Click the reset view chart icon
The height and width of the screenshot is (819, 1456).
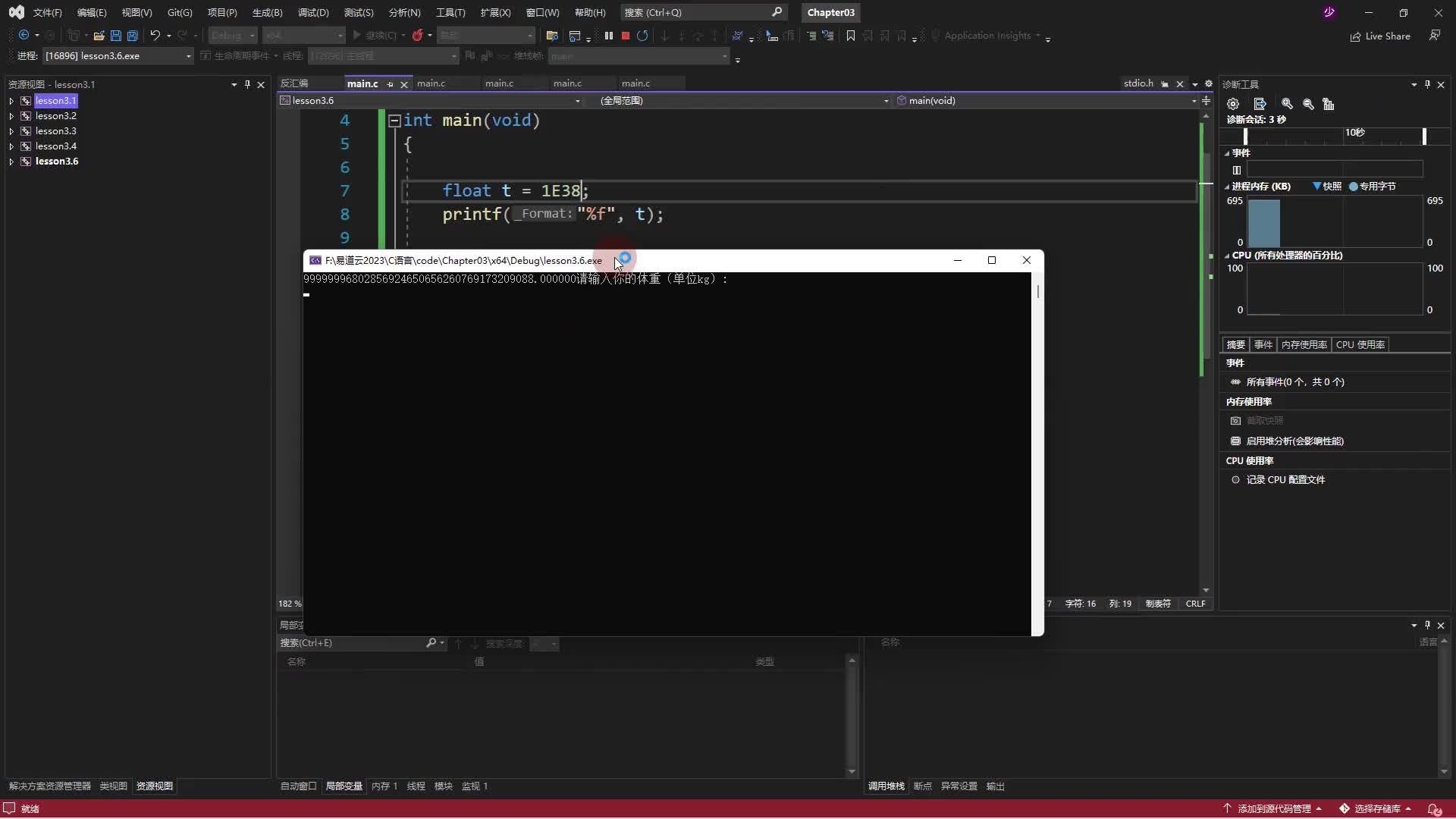click(1329, 104)
